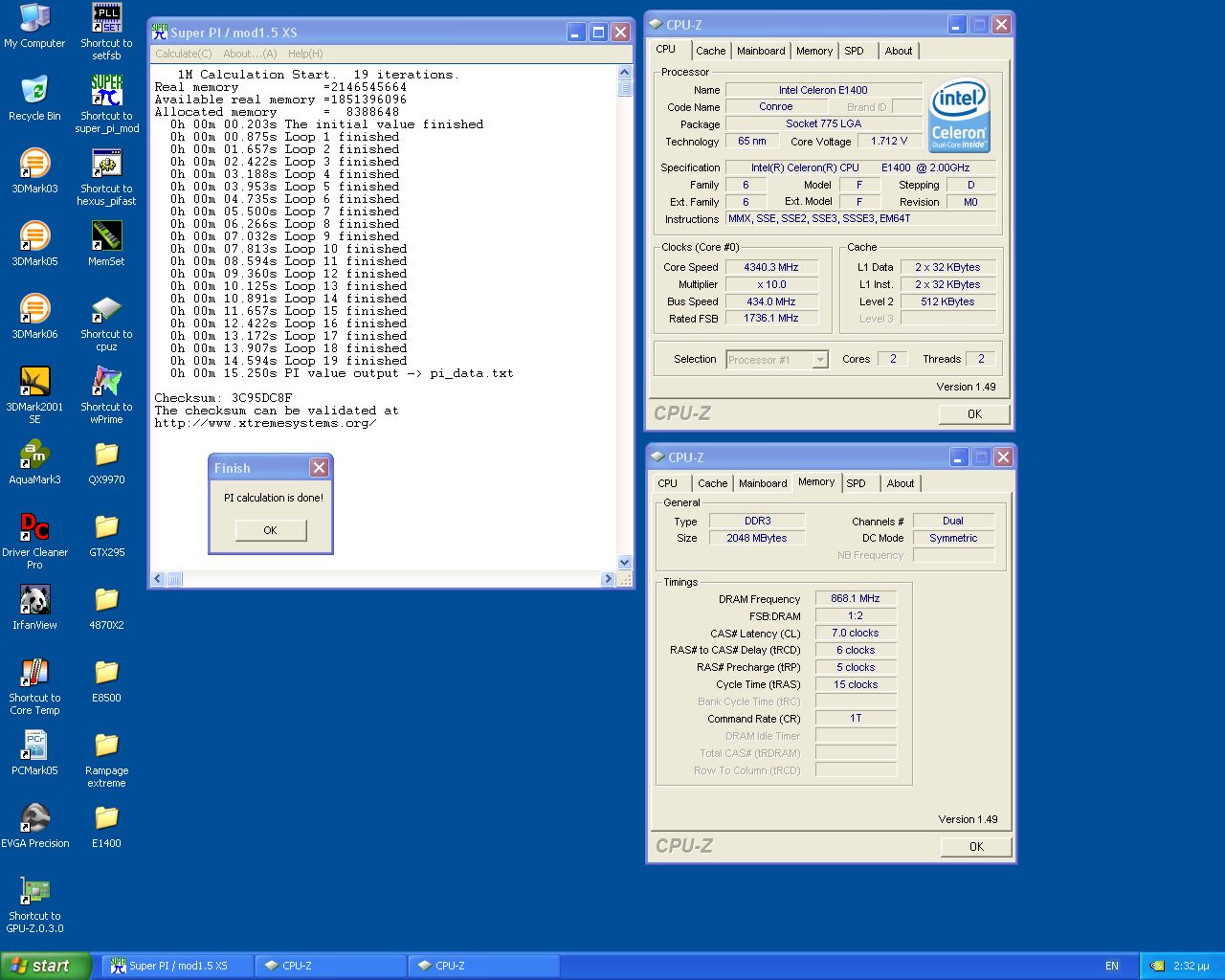Open the GTX295 folder

click(x=106, y=534)
